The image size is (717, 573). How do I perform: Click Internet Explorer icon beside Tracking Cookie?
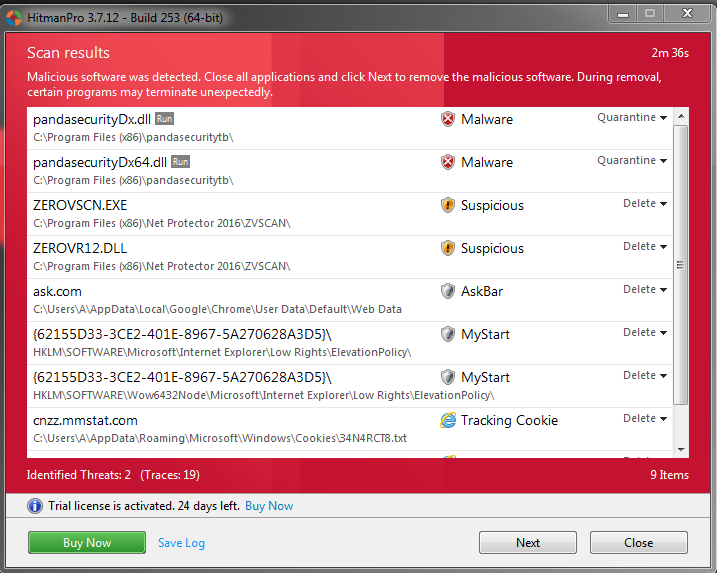(448, 420)
